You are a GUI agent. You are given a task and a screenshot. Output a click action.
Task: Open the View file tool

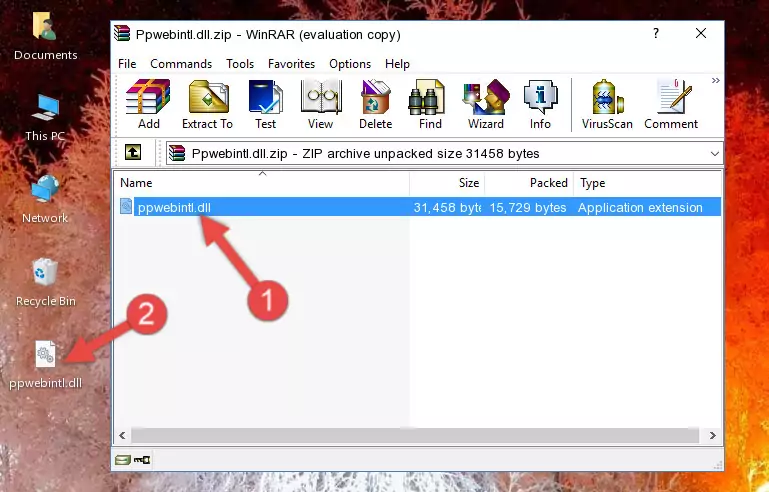[x=321, y=104]
